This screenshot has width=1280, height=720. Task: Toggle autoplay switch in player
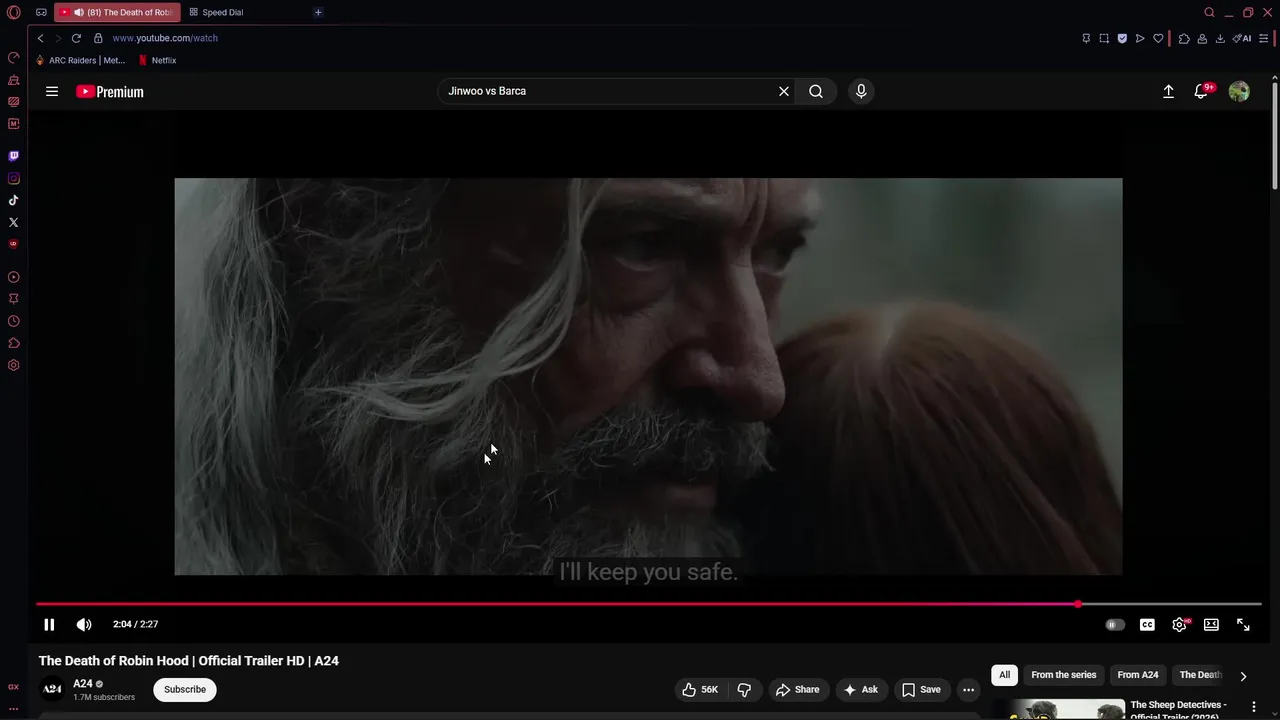[1115, 624]
